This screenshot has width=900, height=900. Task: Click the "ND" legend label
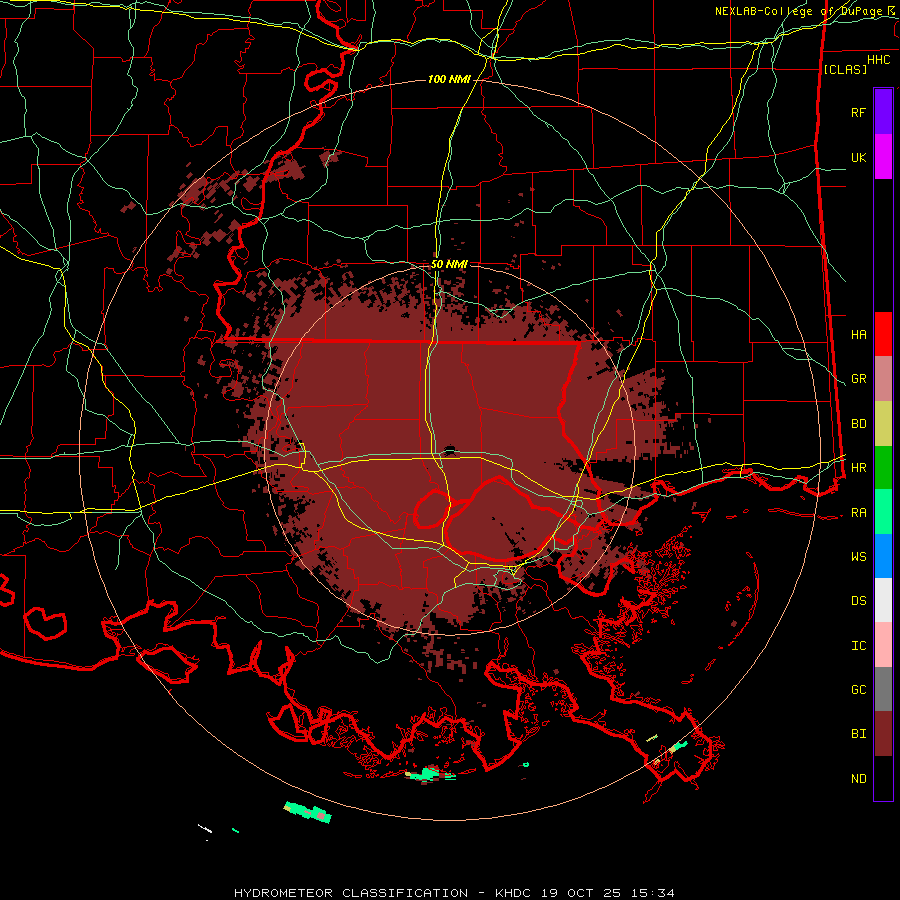(x=858, y=778)
